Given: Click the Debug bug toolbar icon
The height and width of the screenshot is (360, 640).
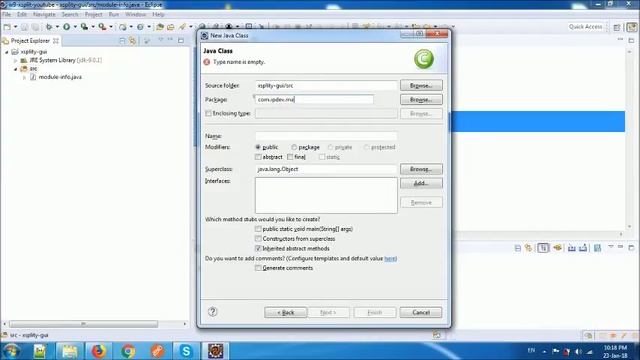Looking at the screenshot, I should (x=49, y=27).
